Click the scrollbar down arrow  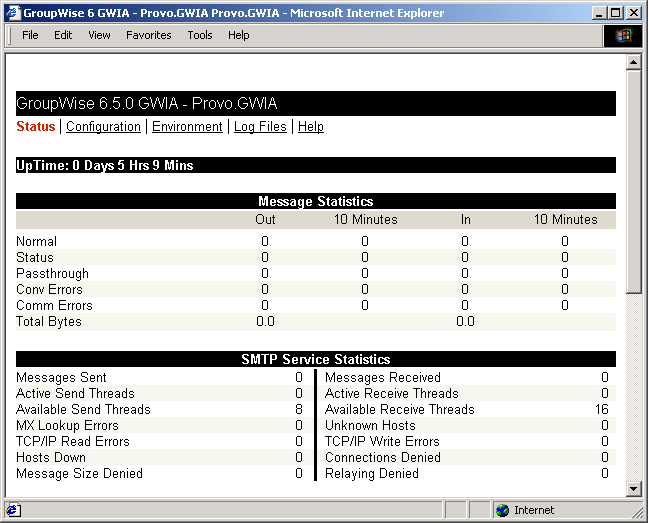click(x=633, y=489)
